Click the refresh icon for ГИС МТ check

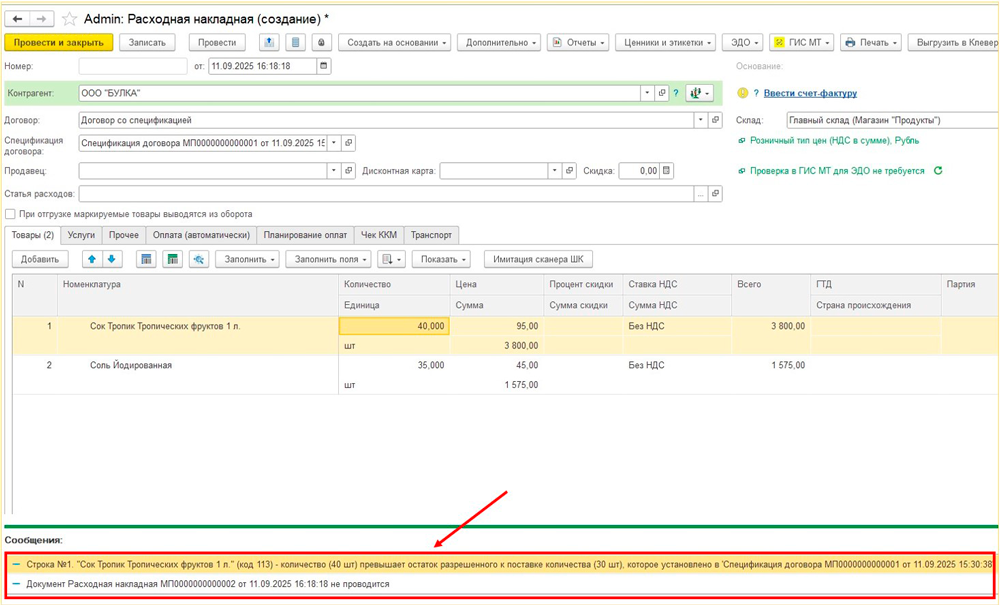(937, 171)
